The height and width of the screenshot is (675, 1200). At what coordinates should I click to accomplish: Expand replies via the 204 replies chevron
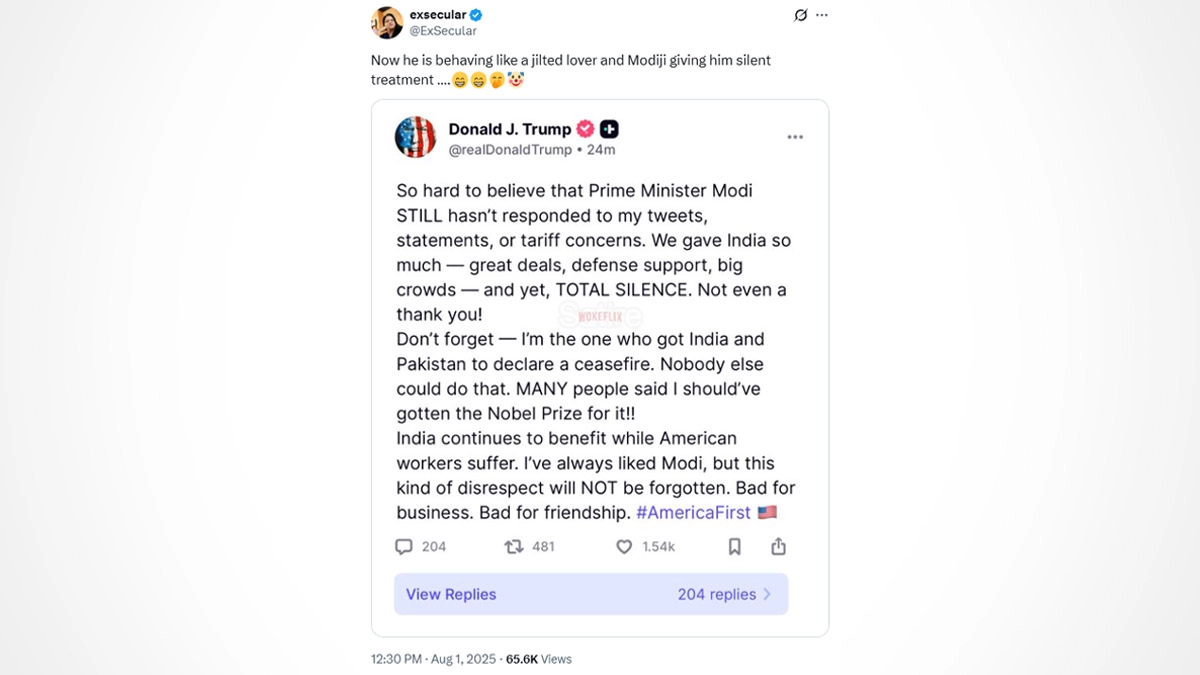tap(767, 594)
